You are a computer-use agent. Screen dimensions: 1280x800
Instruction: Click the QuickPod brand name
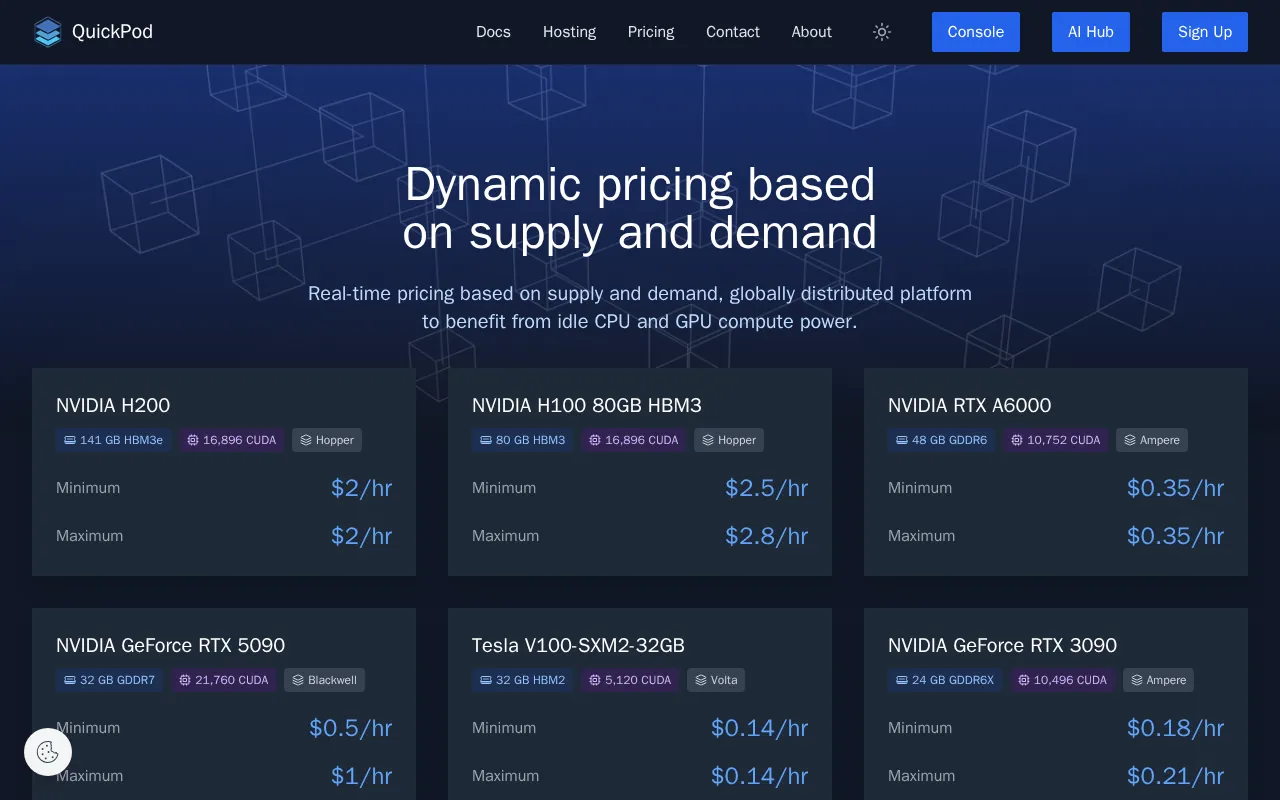[x=112, y=32]
